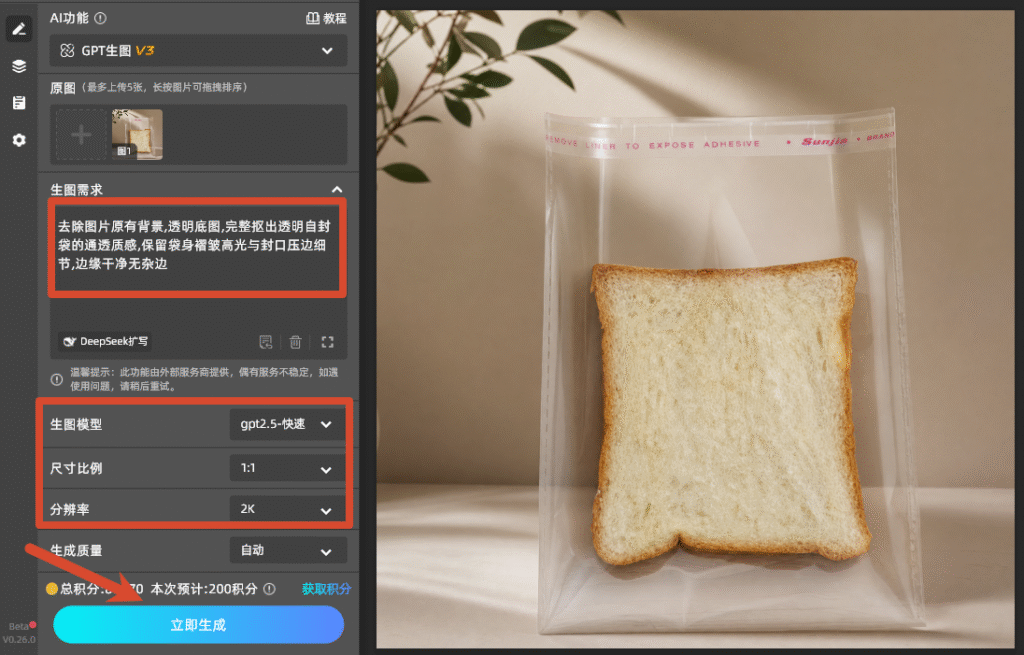
Task: Clear prompt with the trash icon
Action: coord(295,342)
